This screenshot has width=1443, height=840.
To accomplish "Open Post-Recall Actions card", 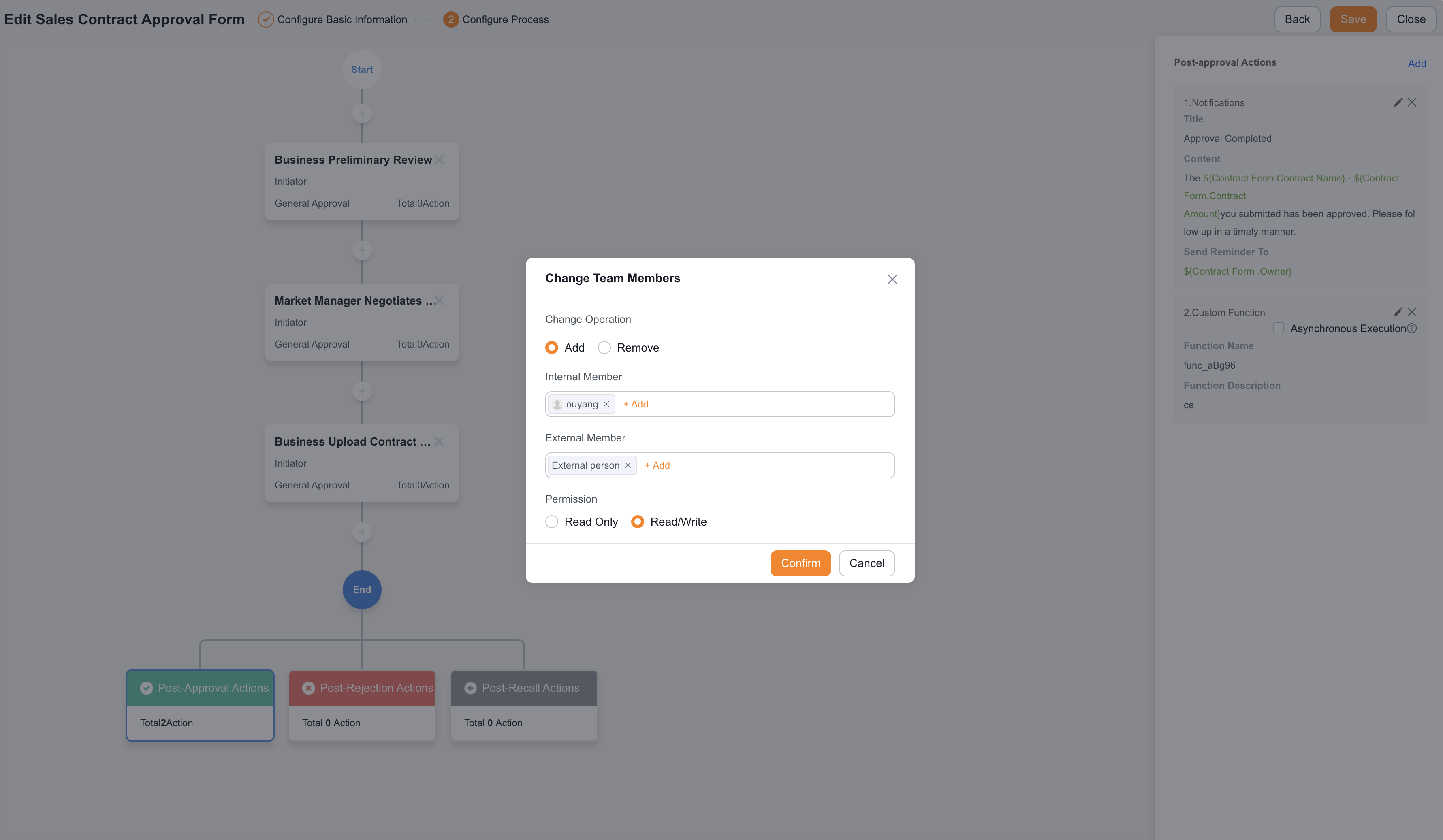I will (524, 706).
